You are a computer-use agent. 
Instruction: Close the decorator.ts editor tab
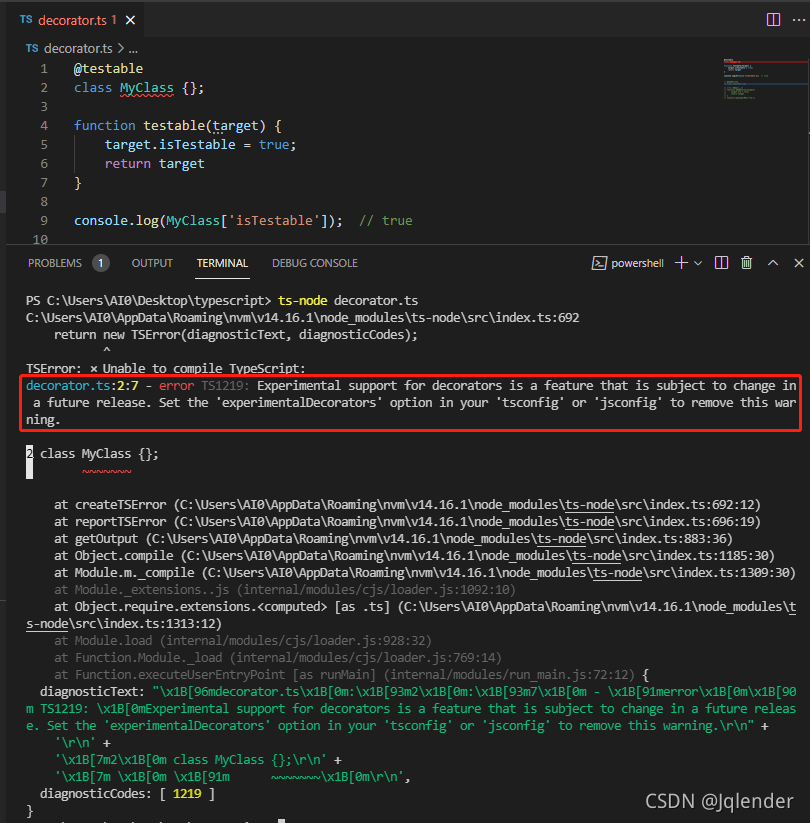point(130,20)
